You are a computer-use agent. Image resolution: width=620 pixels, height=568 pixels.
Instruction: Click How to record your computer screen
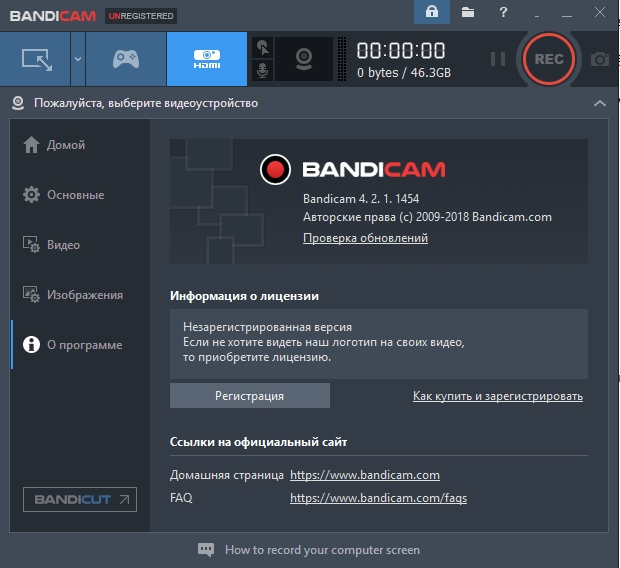pyautogui.click(x=322, y=550)
